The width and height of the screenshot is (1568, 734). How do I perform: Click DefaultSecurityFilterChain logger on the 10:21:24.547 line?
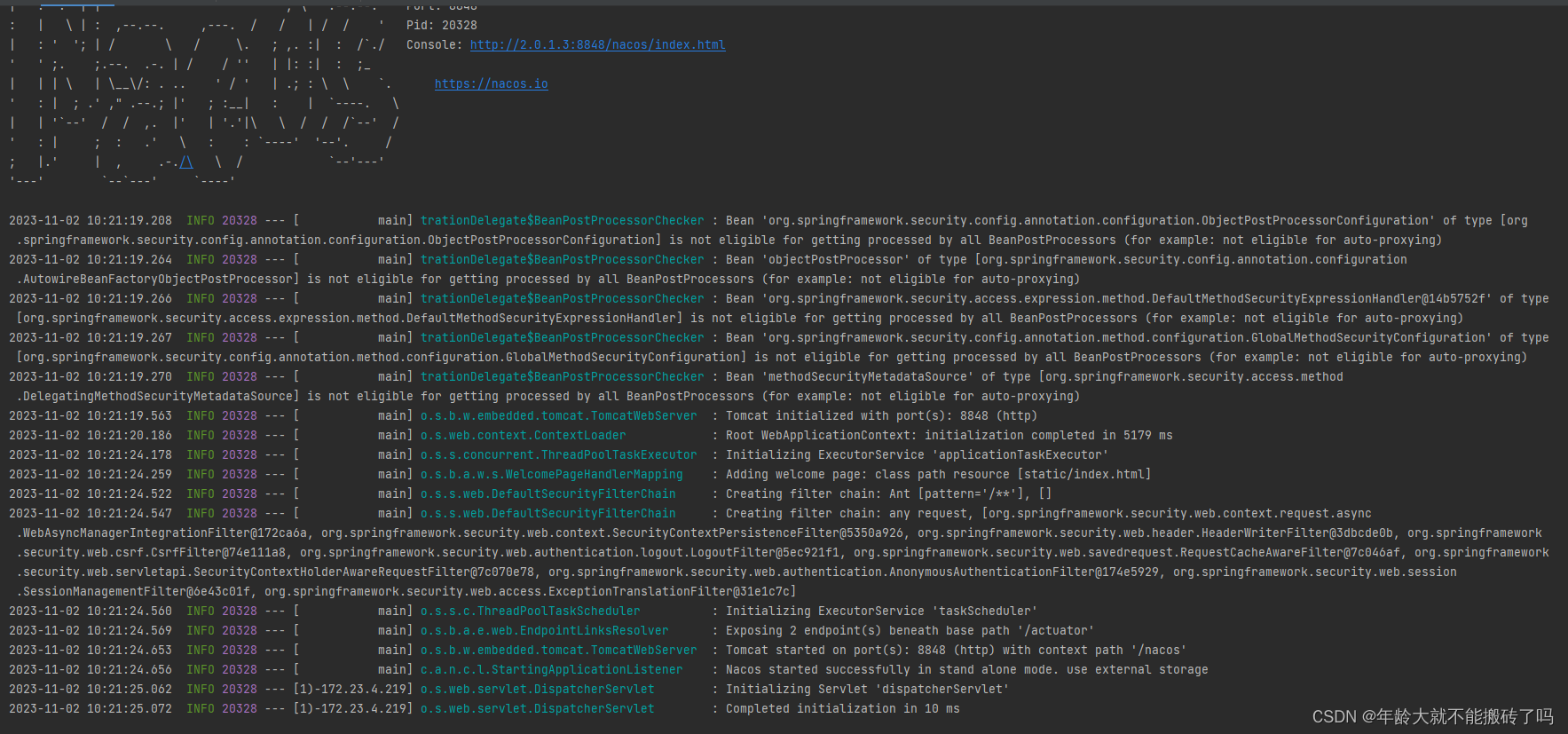(x=548, y=513)
